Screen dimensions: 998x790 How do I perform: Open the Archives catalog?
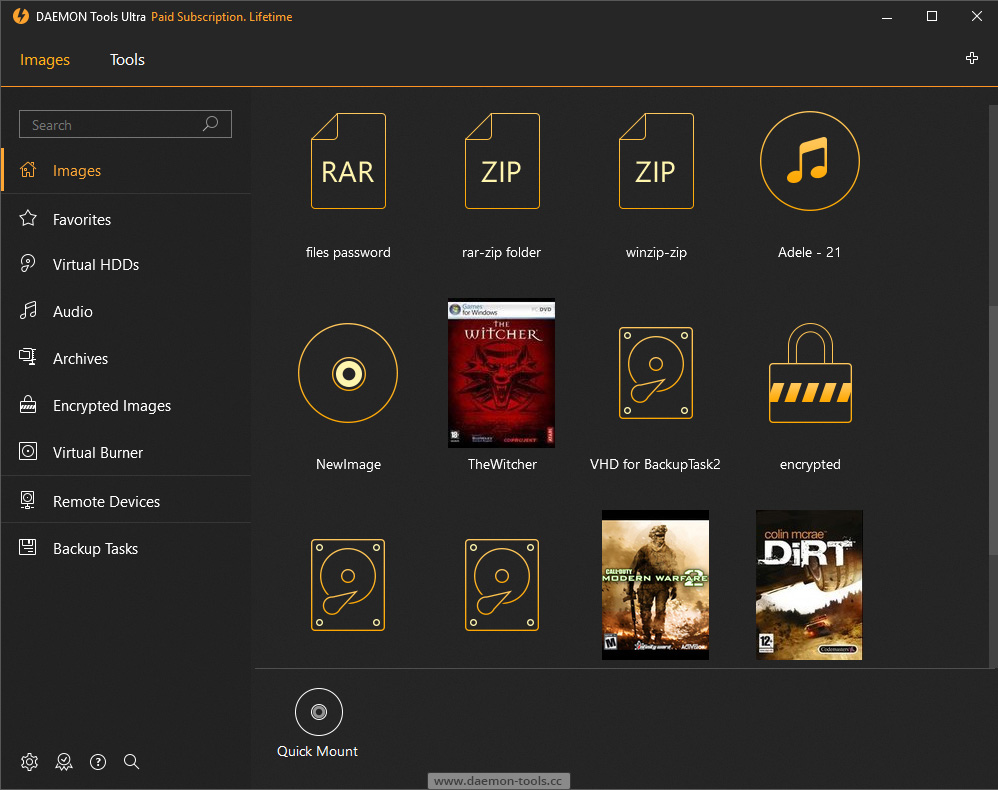80,358
